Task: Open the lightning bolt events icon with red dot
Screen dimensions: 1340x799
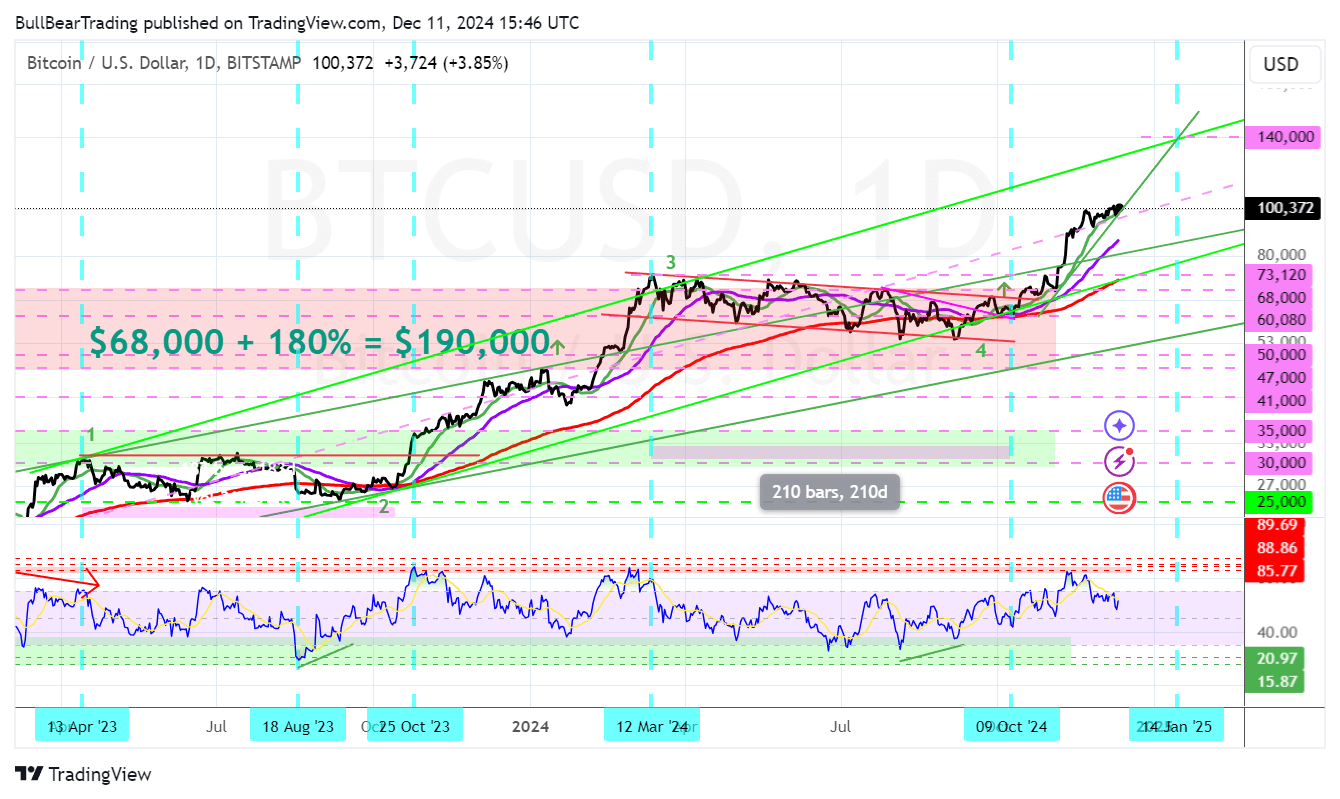Action: coord(1119,460)
